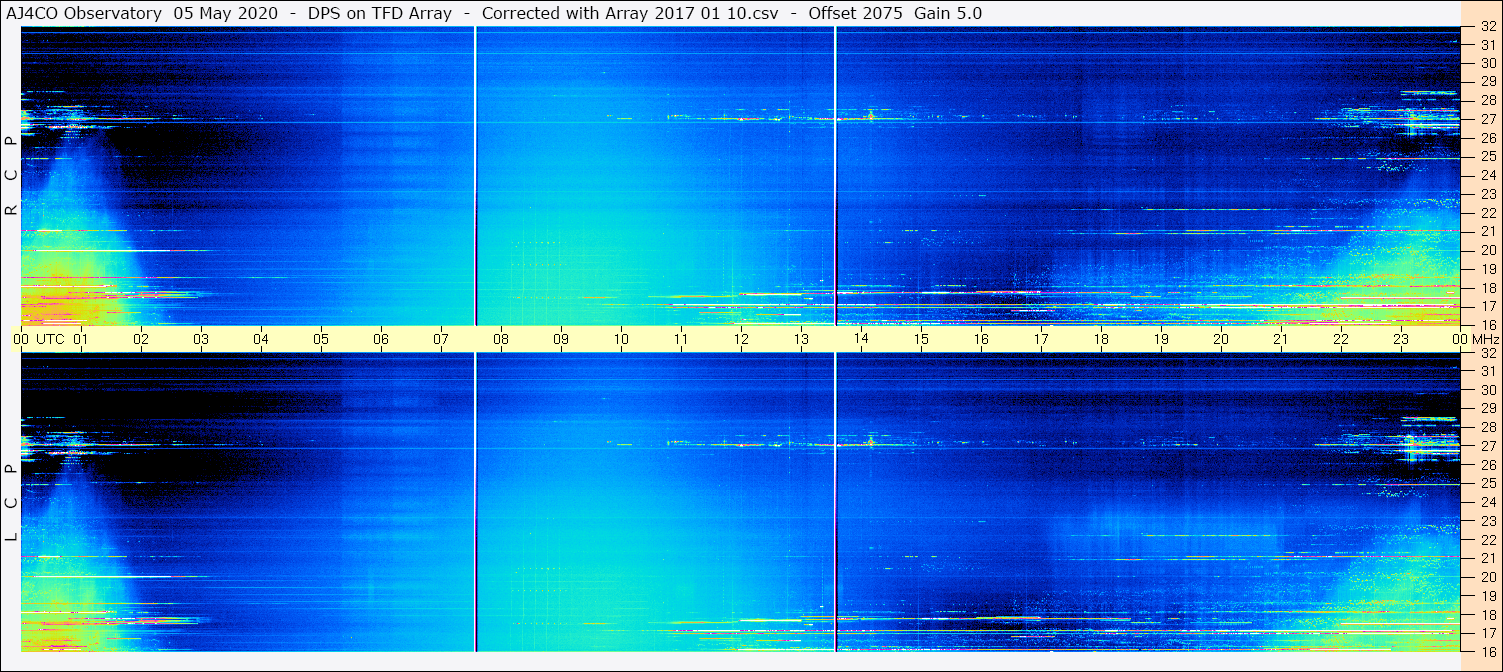Click the "00 MHz" label at time axis end
Viewport: 1503px width, 672px height.
(x=1474, y=339)
